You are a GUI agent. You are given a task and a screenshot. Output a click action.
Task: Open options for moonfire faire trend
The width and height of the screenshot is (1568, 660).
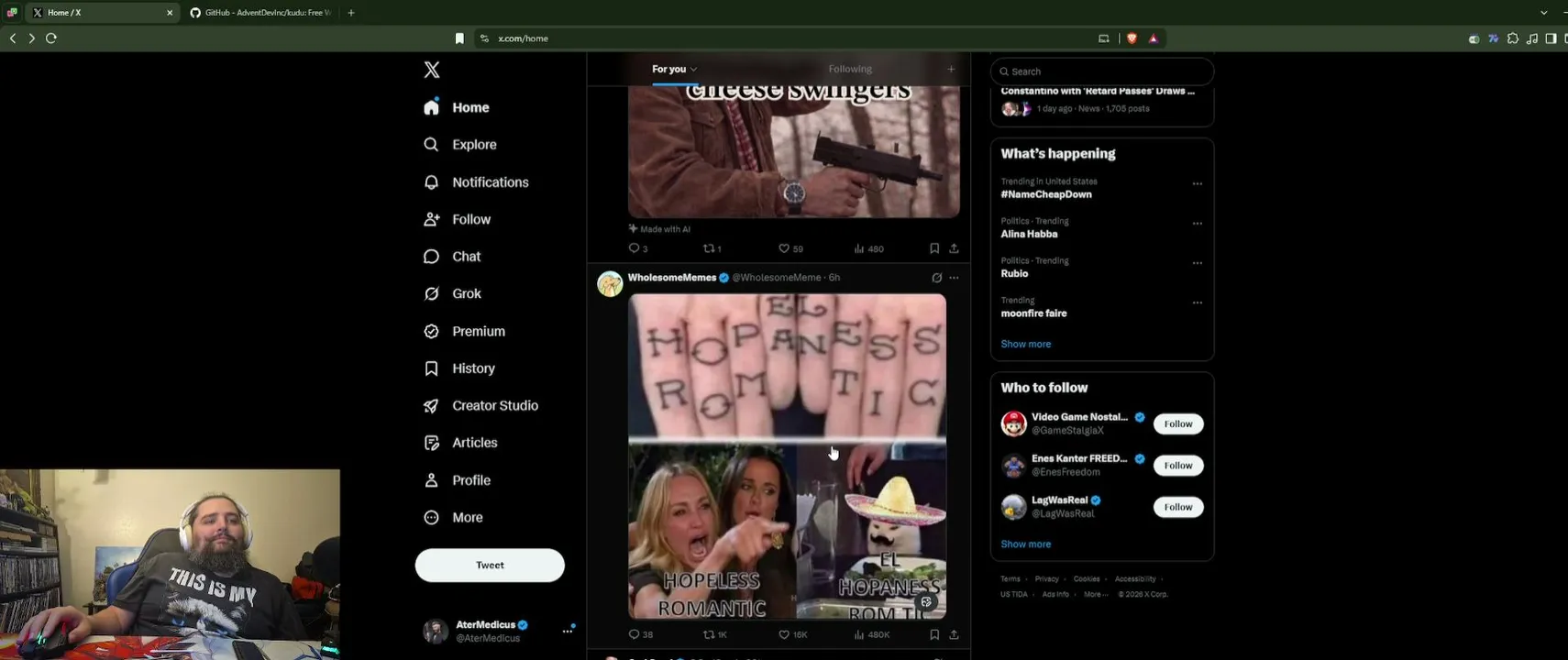(x=1197, y=302)
